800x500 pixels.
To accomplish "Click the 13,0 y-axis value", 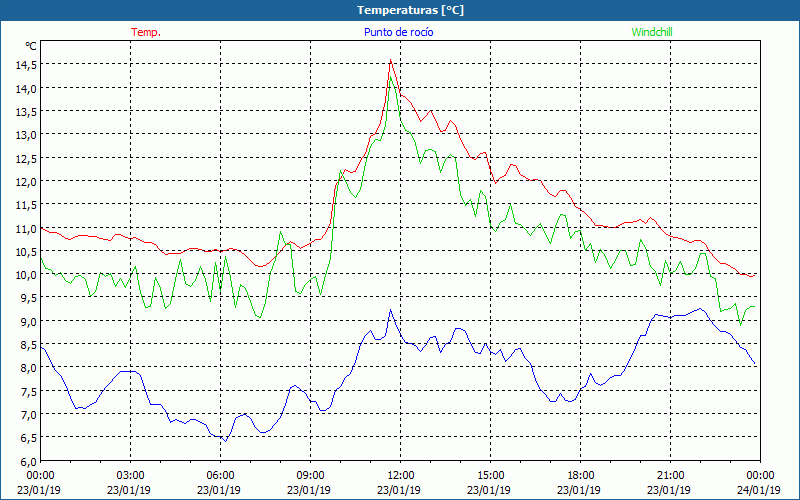I will [27, 135].
